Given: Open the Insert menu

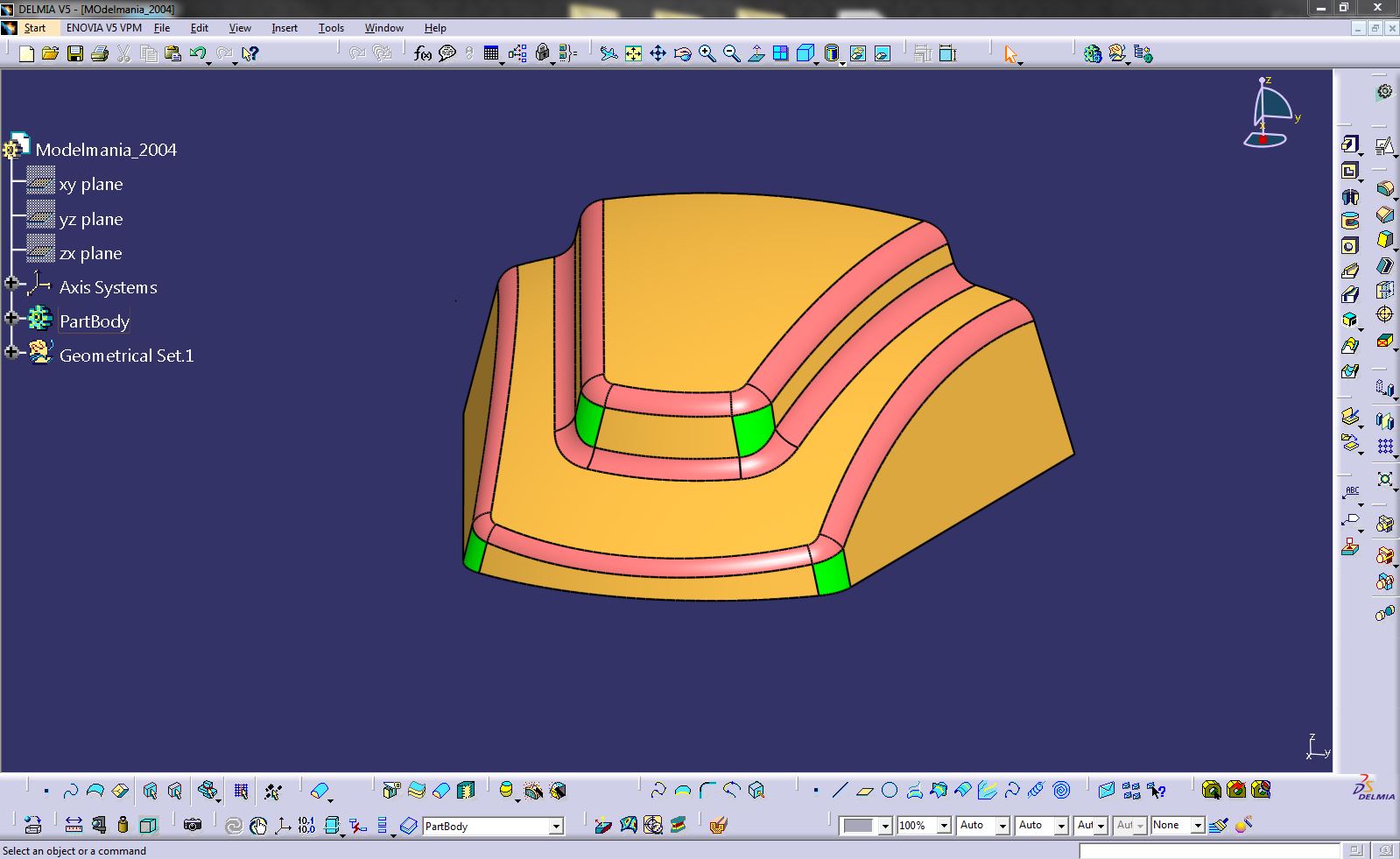Looking at the screenshot, I should (x=285, y=28).
